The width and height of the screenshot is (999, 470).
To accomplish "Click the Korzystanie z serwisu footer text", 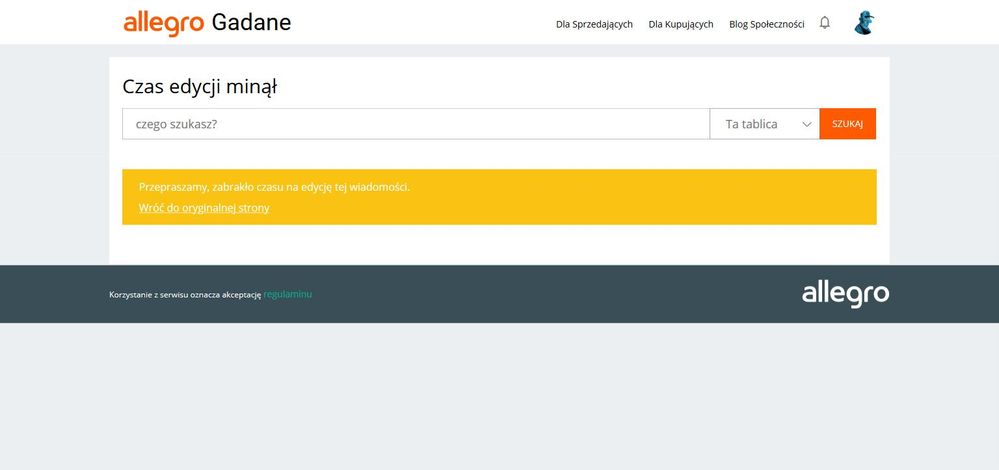I will 185,295.
